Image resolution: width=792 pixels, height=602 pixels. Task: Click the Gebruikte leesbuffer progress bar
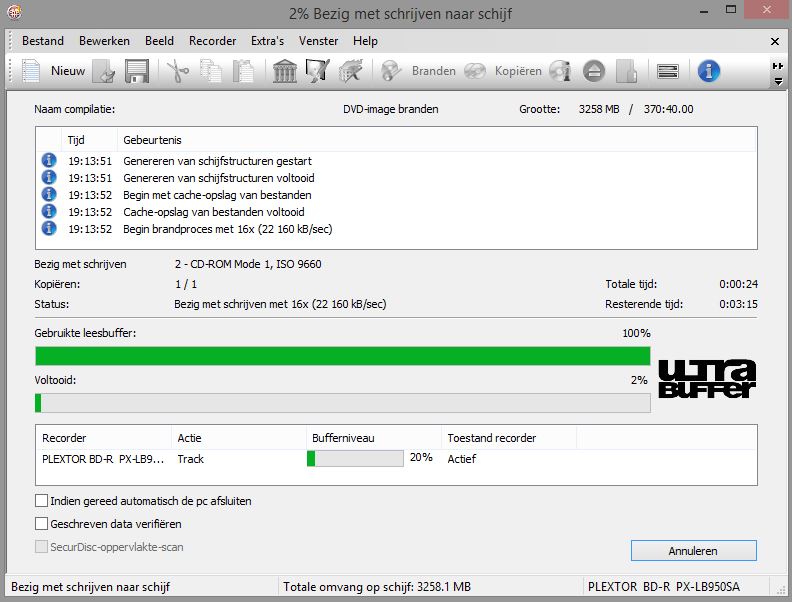pos(342,356)
